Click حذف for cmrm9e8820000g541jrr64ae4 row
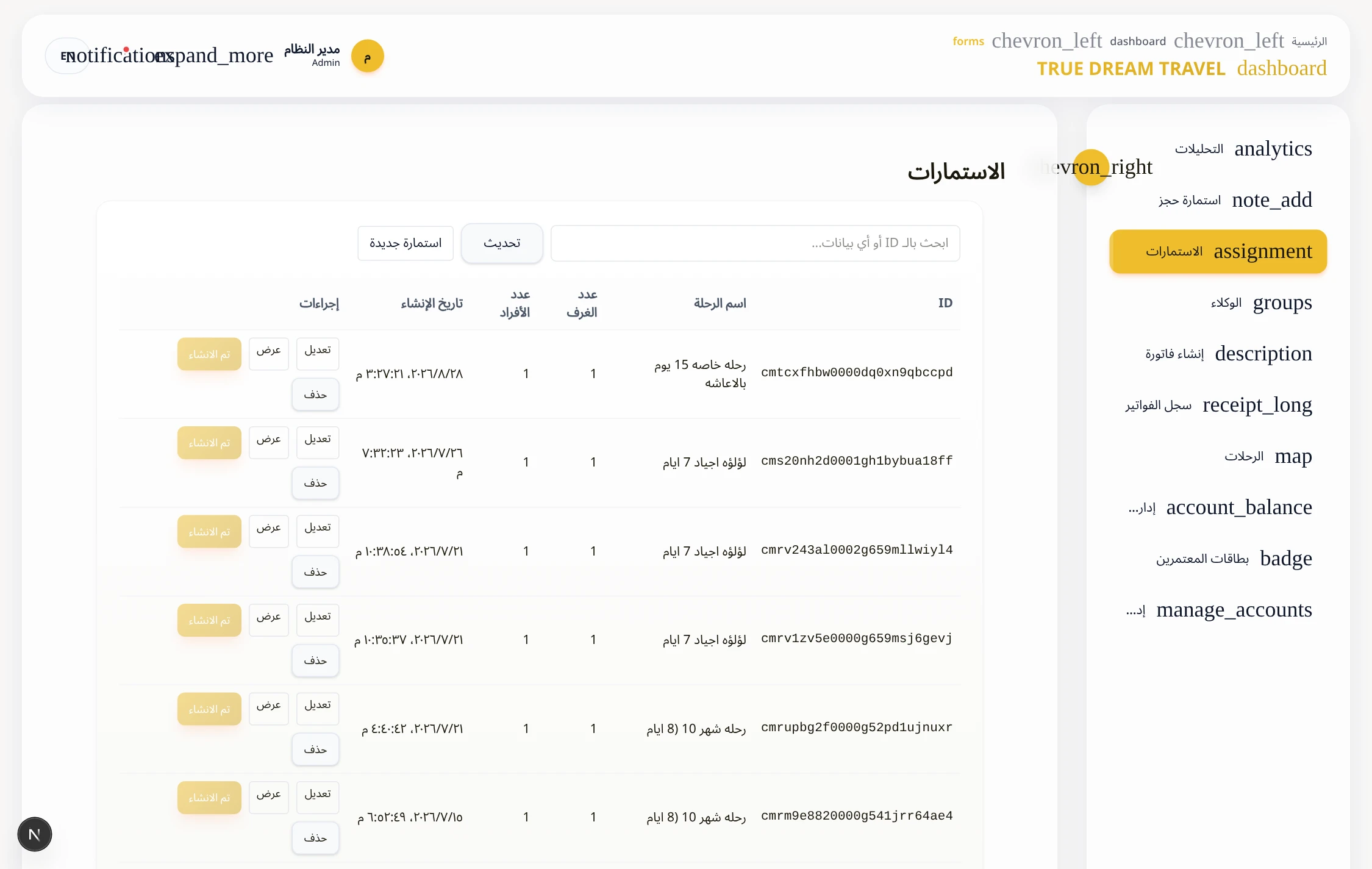The image size is (1372, 869). click(315, 838)
